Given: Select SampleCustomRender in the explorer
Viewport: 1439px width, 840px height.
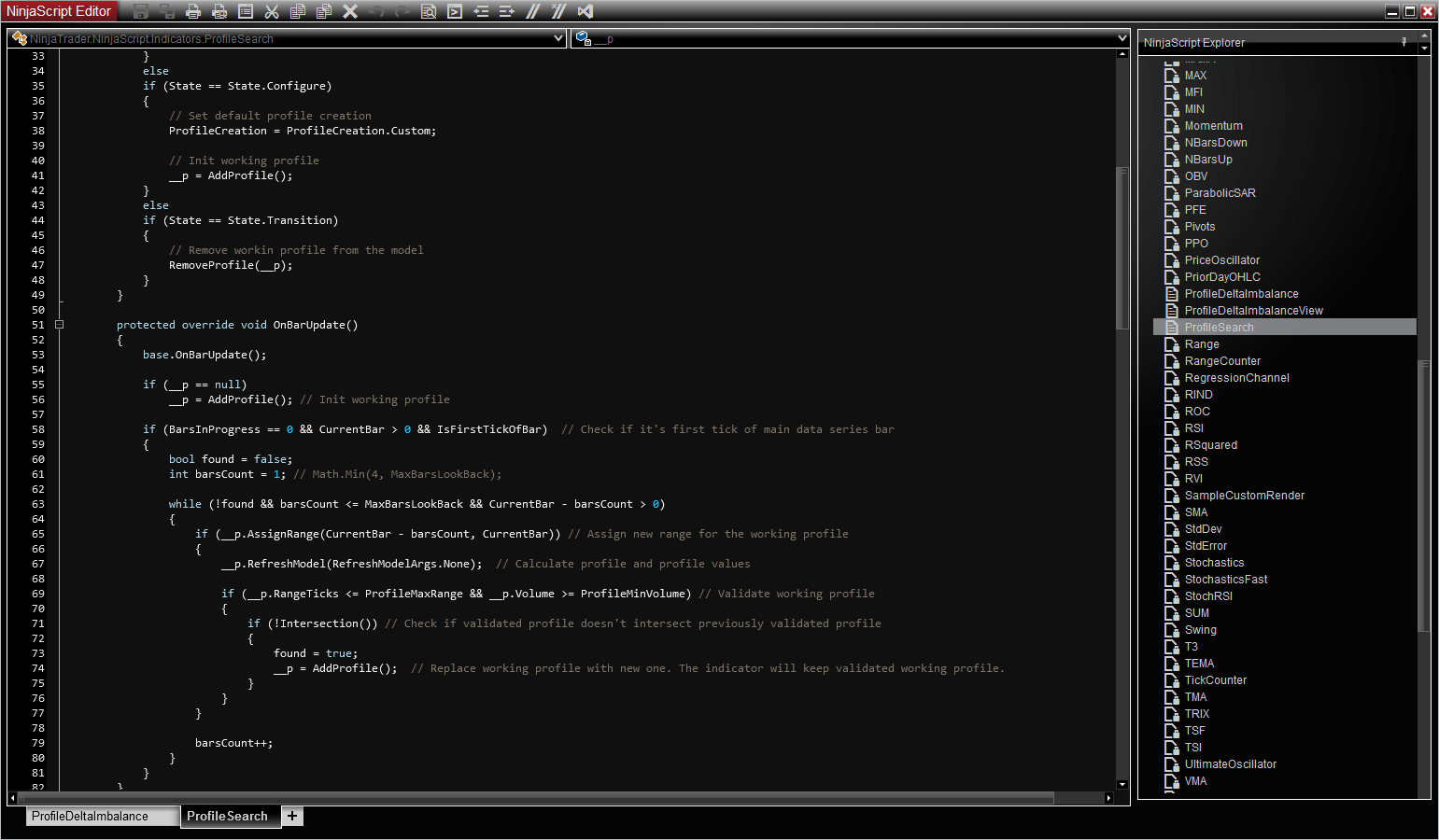Looking at the screenshot, I should pos(1244,495).
